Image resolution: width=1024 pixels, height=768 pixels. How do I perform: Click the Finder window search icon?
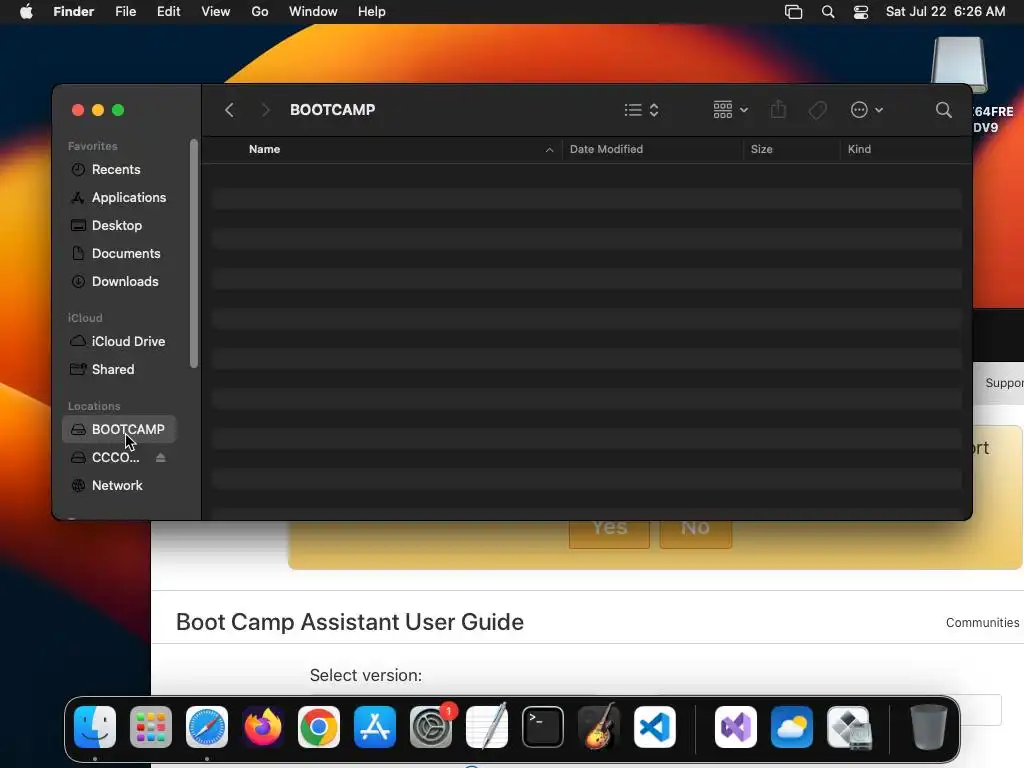pos(943,110)
